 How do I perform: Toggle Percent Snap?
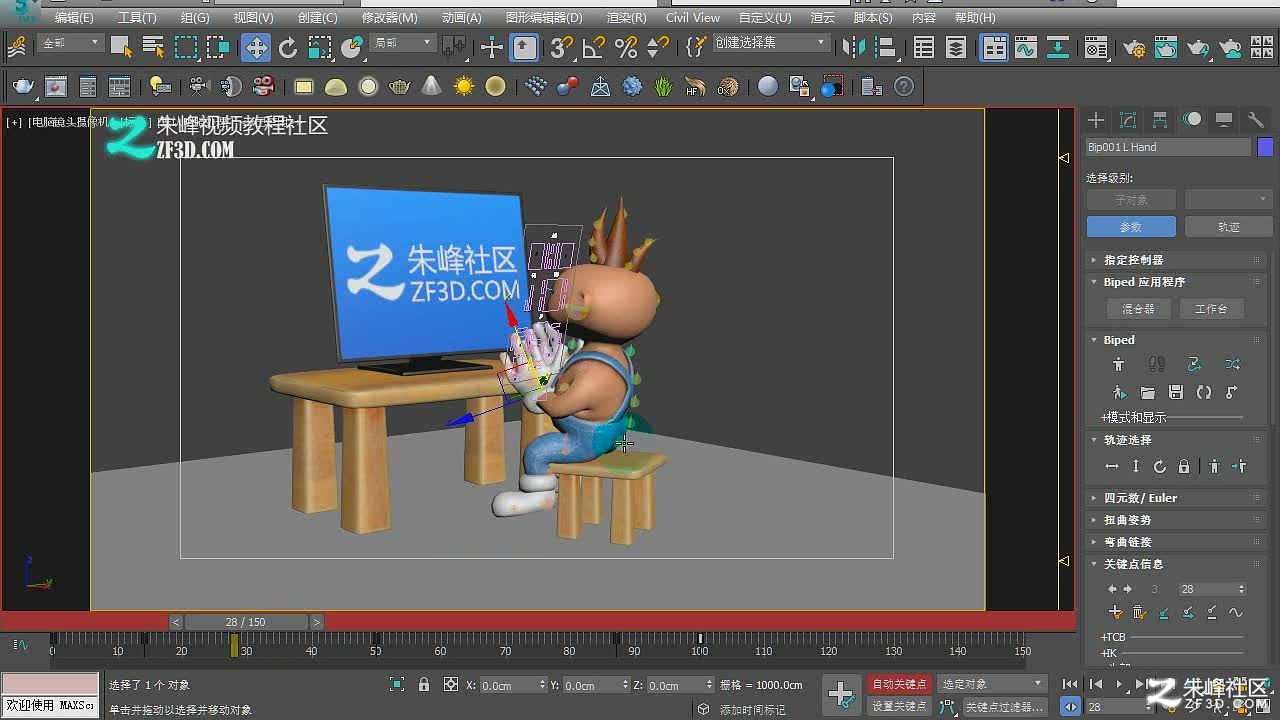[626, 47]
